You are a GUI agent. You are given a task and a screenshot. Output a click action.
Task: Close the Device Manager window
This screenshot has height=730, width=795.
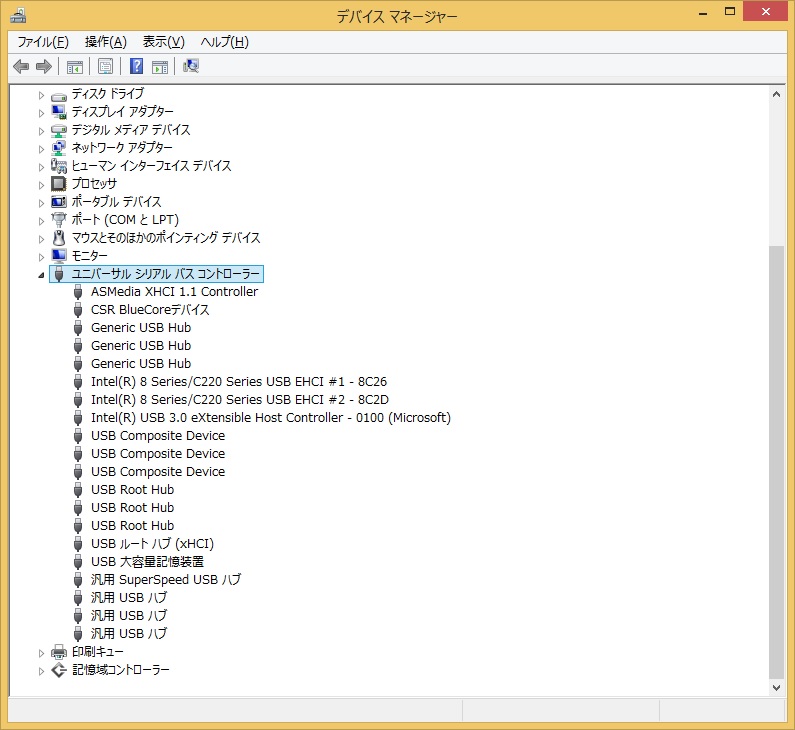pos(766,11)
